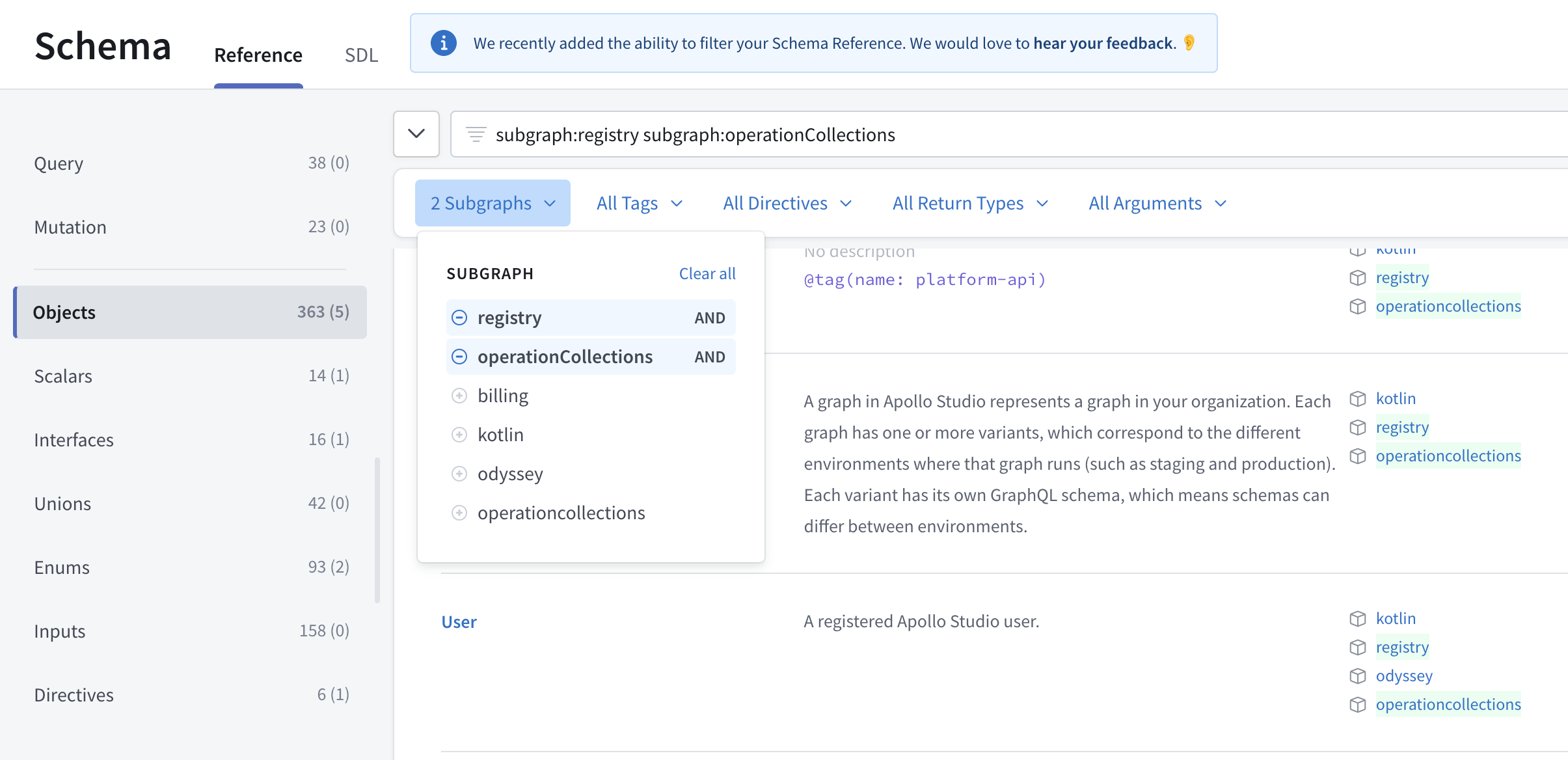Click cube icon beside operationcollections in User row
The height and width of the screenshot is (760, 1568).
pyautogui.click(x=1358, y=705)
